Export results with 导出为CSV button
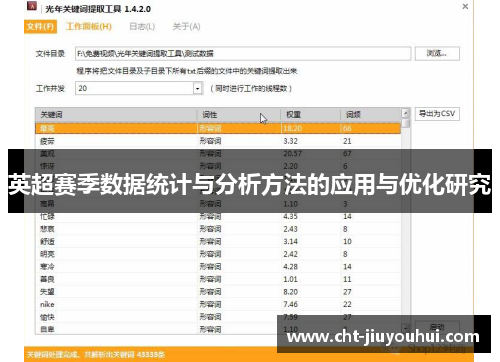This screenshot has height=362, width=500. pos(437,114)
